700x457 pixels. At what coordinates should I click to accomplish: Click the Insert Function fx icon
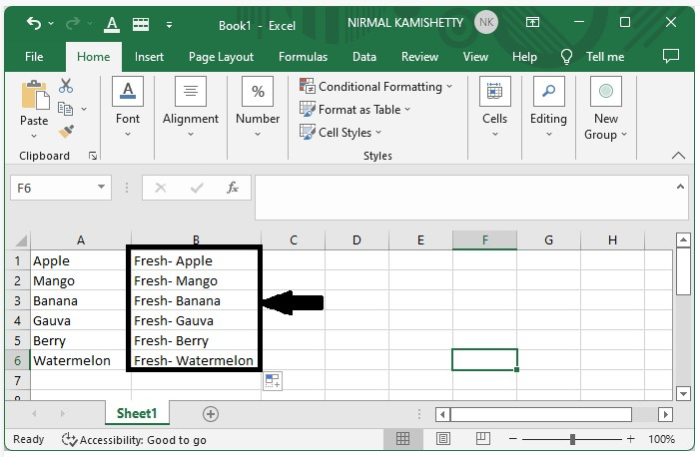(x=232, y=188)
